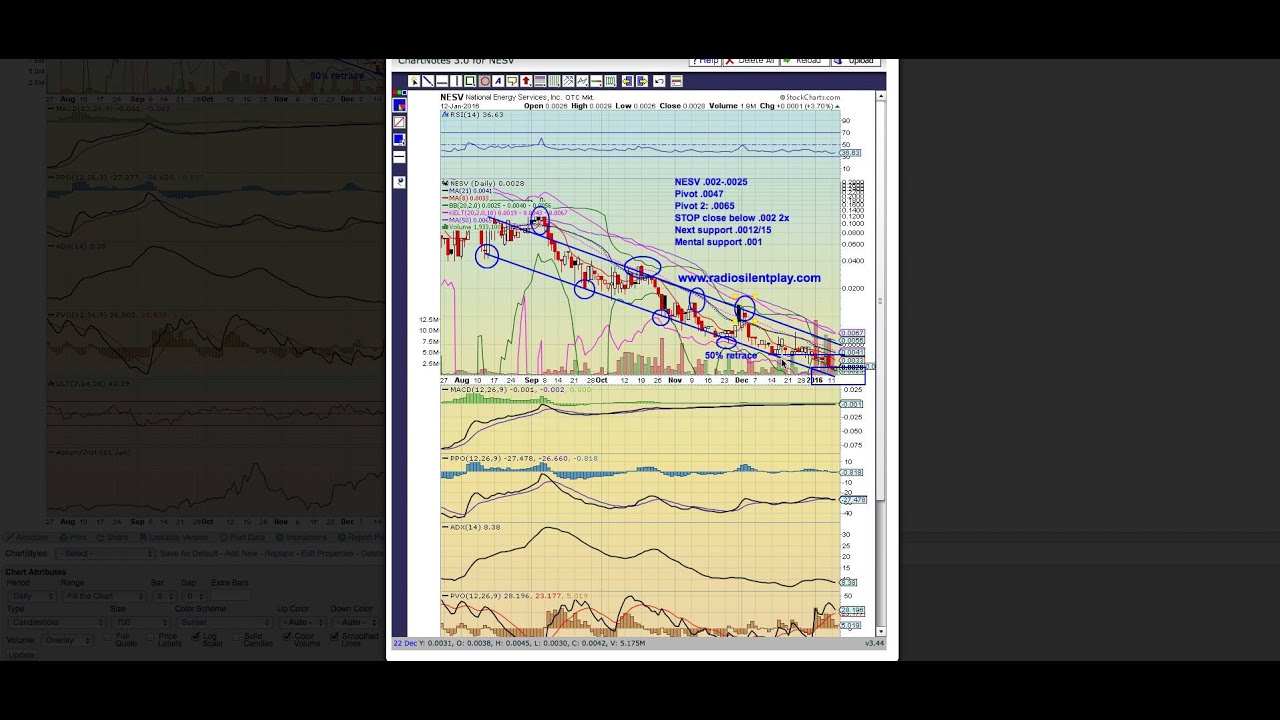Click the last toolbar icon after undo
The image size is (1280, 720).
676,81
